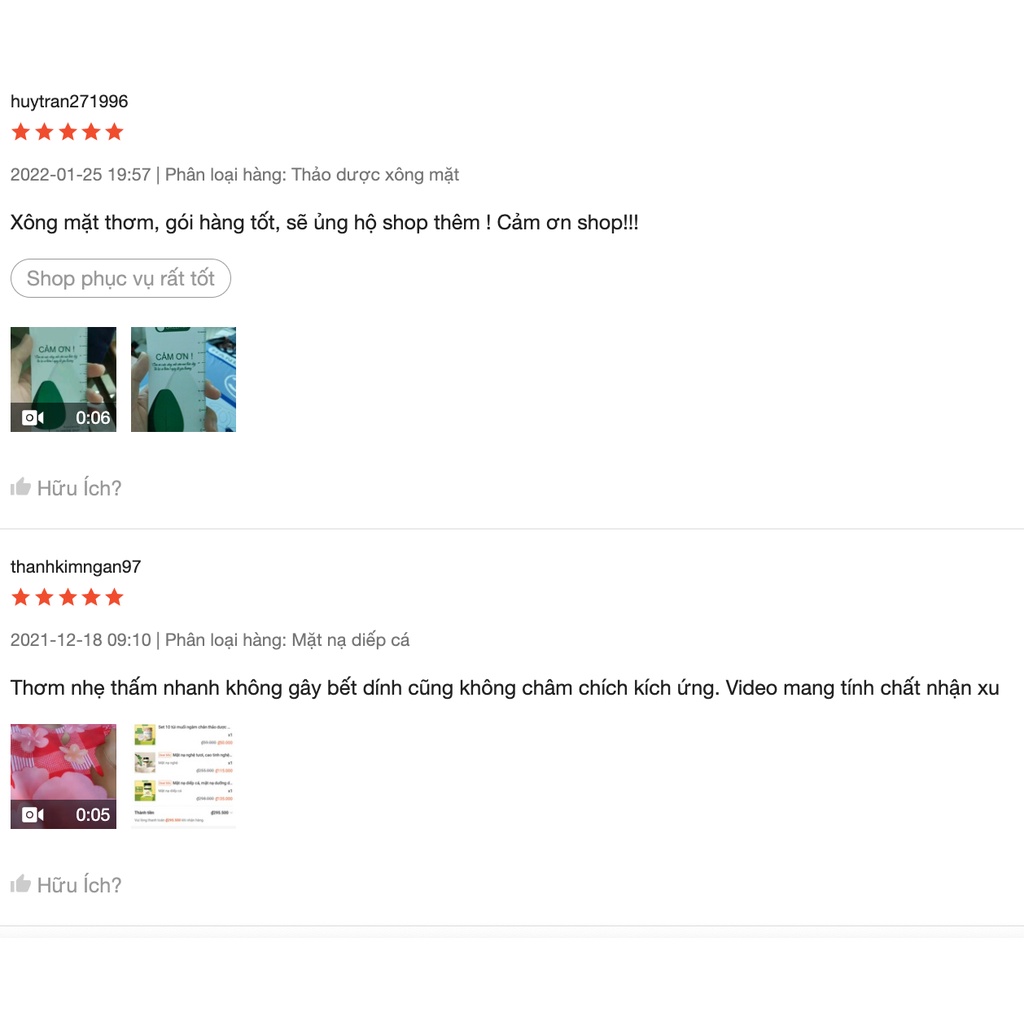Click the fifth star in thanhkimngan97's rating

click(x=114, y=597)
